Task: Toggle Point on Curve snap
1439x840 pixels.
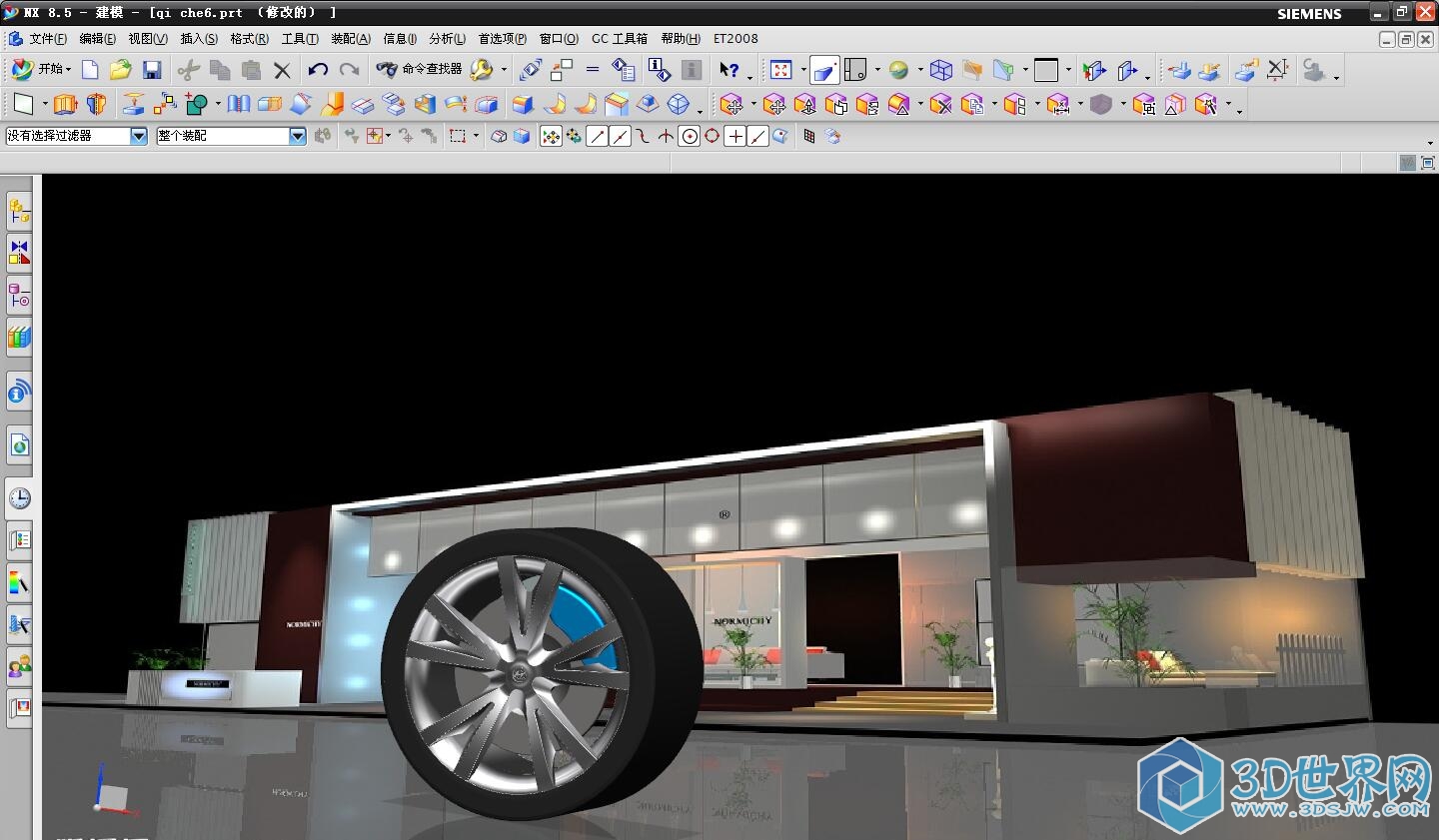Action: pos(757,136)
